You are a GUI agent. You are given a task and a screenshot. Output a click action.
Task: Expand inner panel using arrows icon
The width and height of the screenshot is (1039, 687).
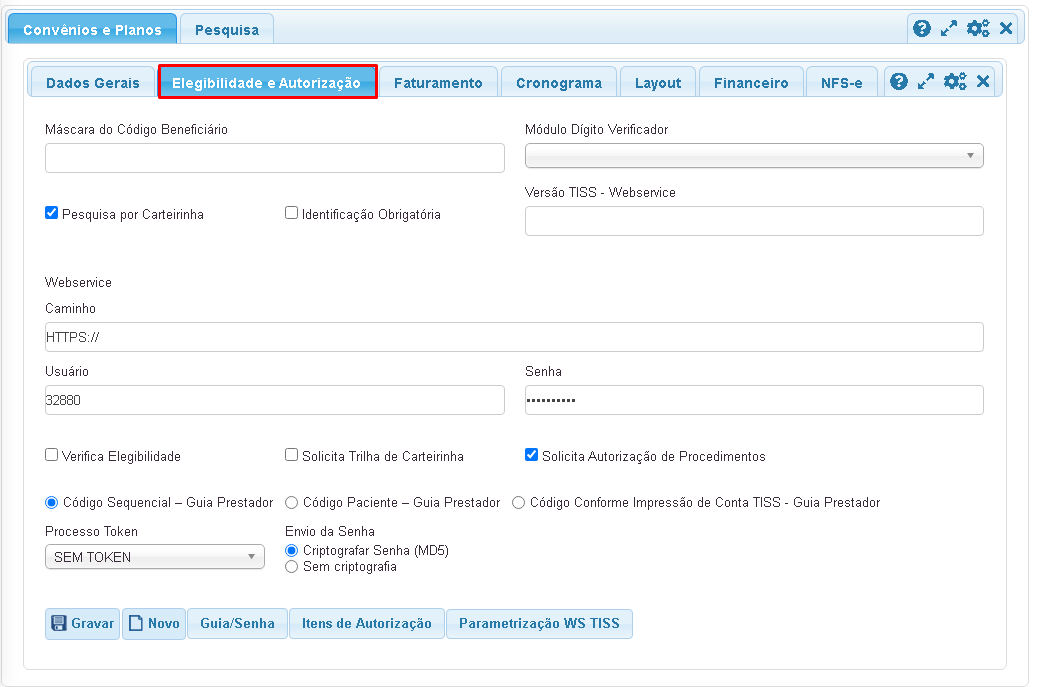[926, 82]
